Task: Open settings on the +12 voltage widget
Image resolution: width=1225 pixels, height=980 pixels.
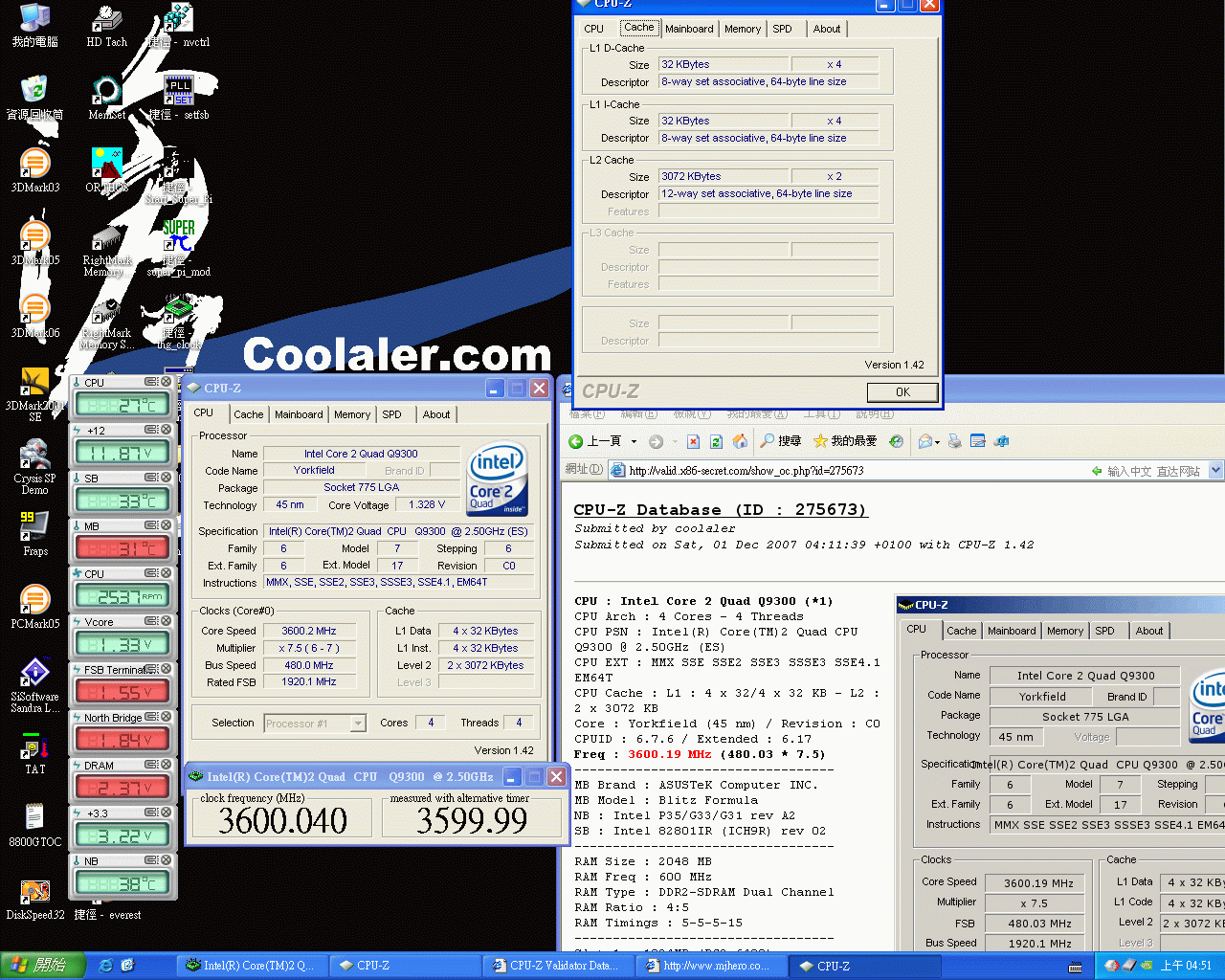Action: coord(151,430)
